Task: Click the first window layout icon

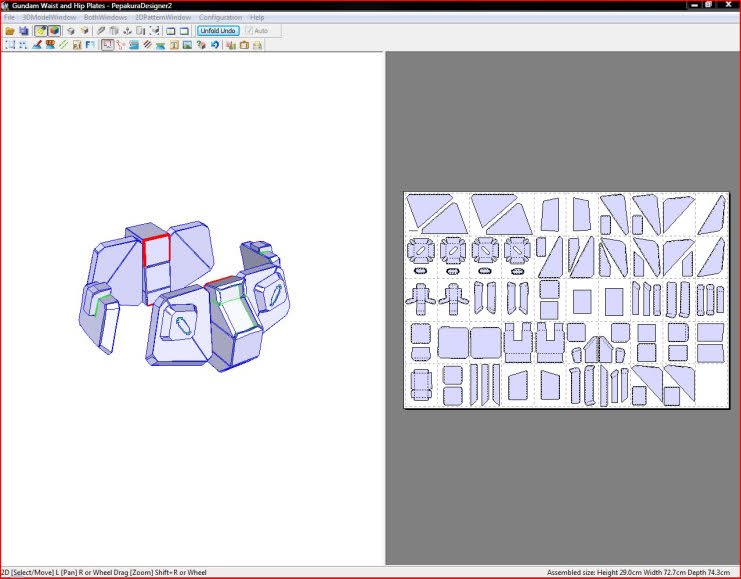Action: pyautogui.click(x=171, y=31)
